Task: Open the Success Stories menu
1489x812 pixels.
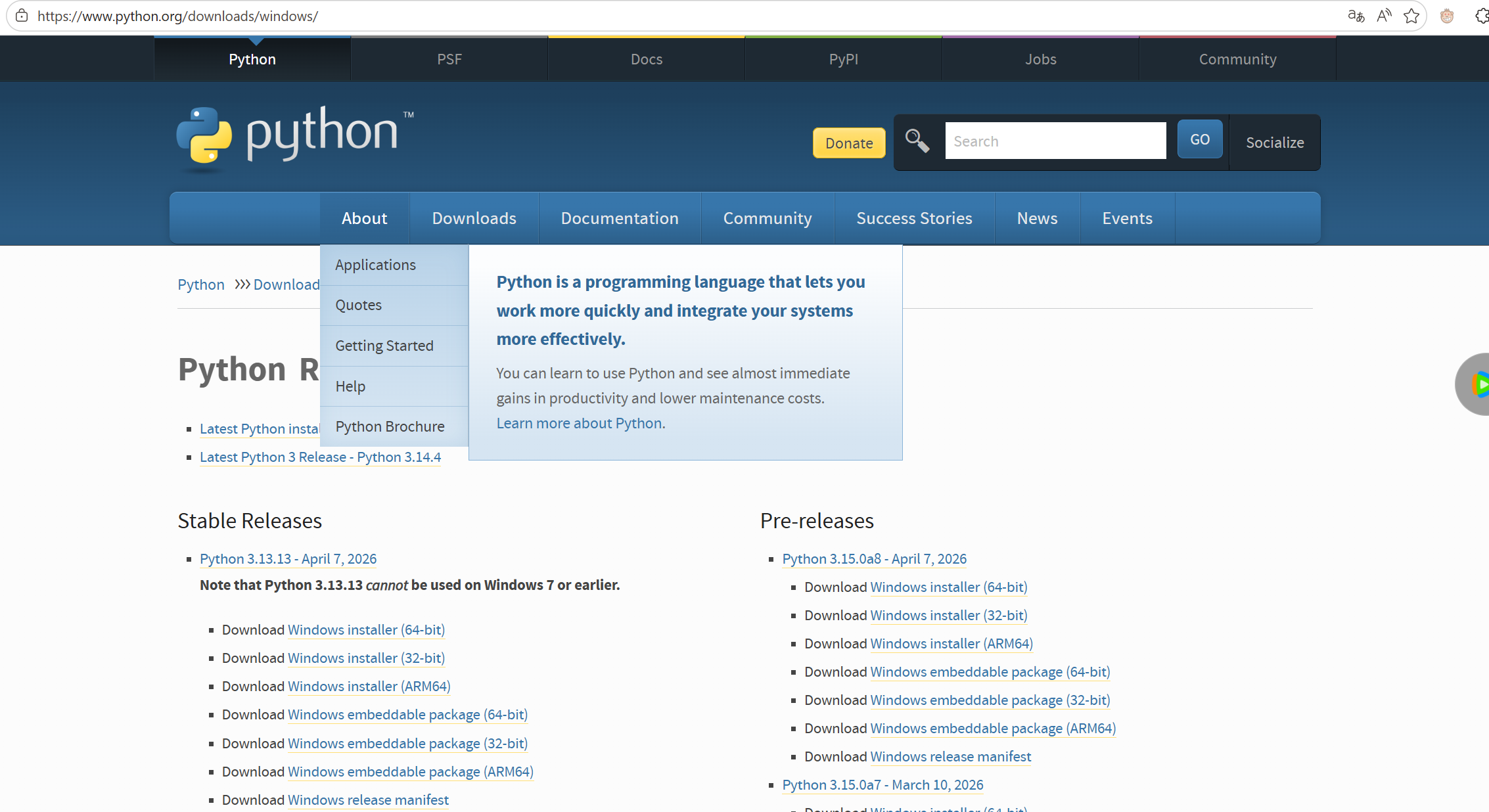Action: click(914, 218)
